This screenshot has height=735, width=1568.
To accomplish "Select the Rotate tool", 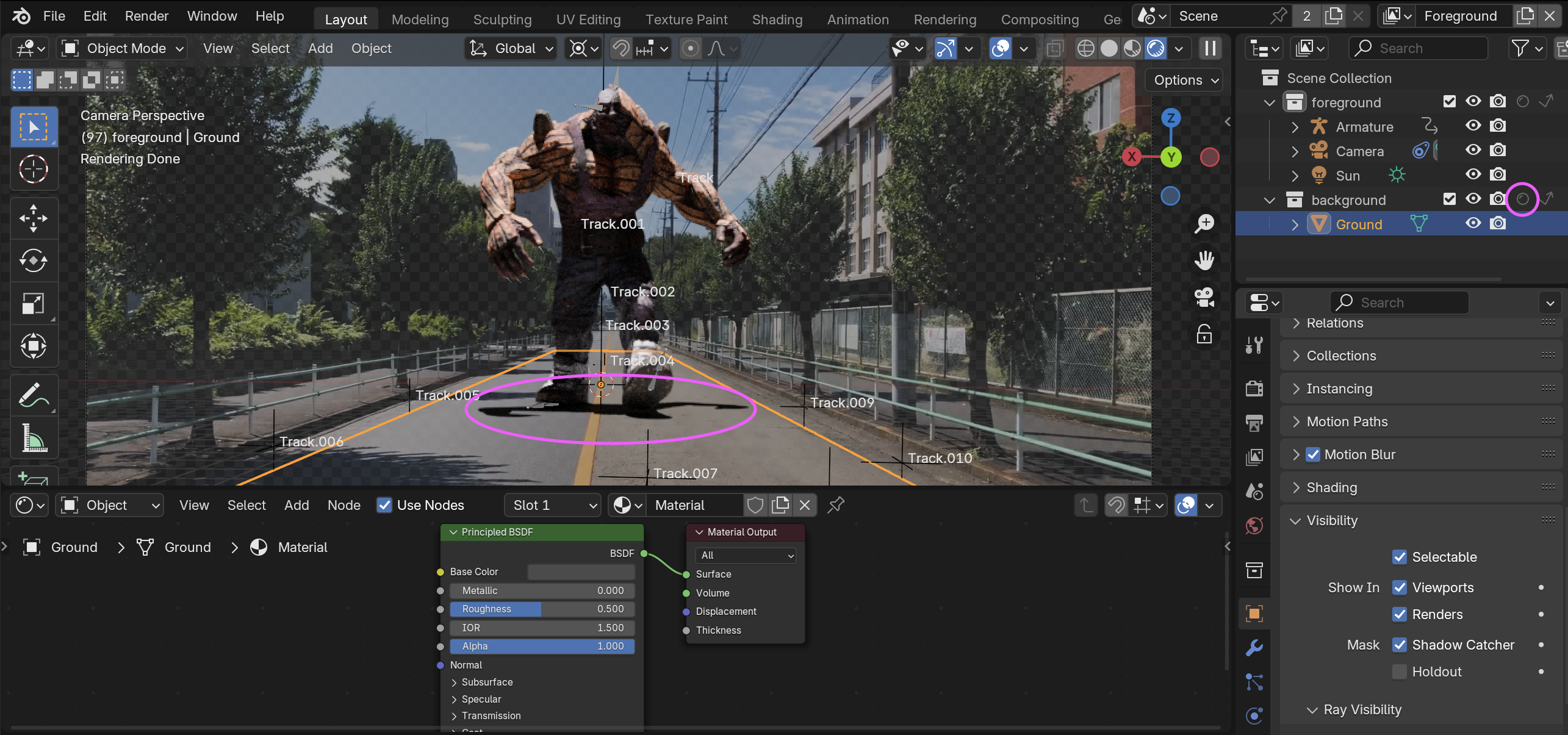I will pyautogui.click(x=34, y=260).
